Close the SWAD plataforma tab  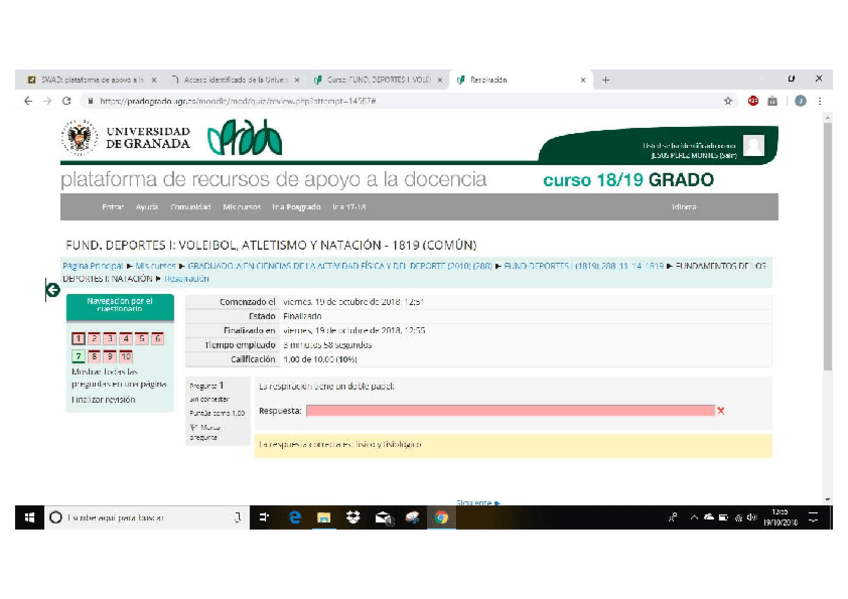tap(154, 80)
